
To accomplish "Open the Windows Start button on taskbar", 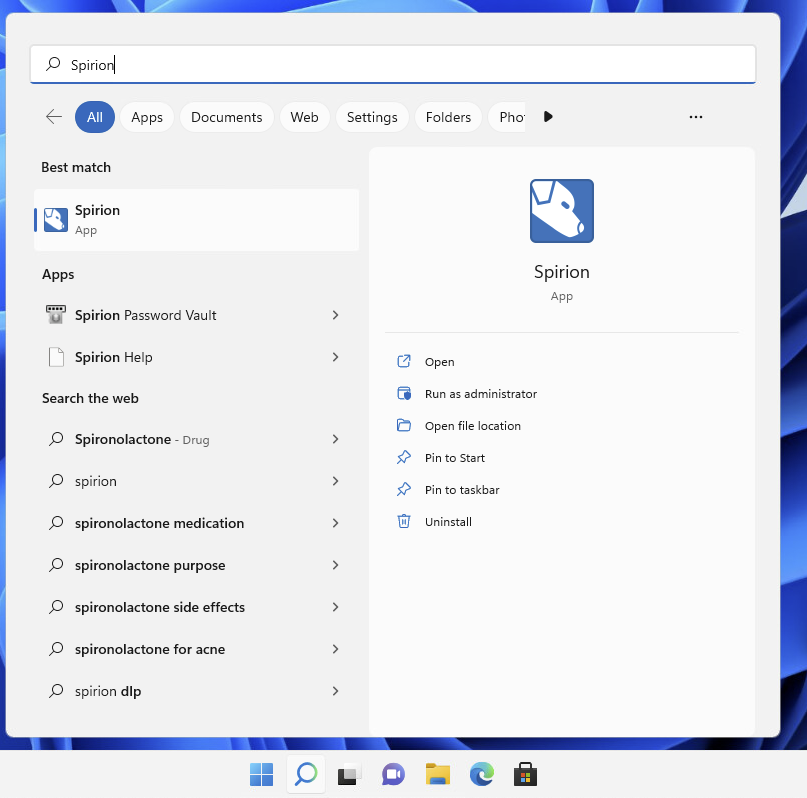I will click(261, 774).
